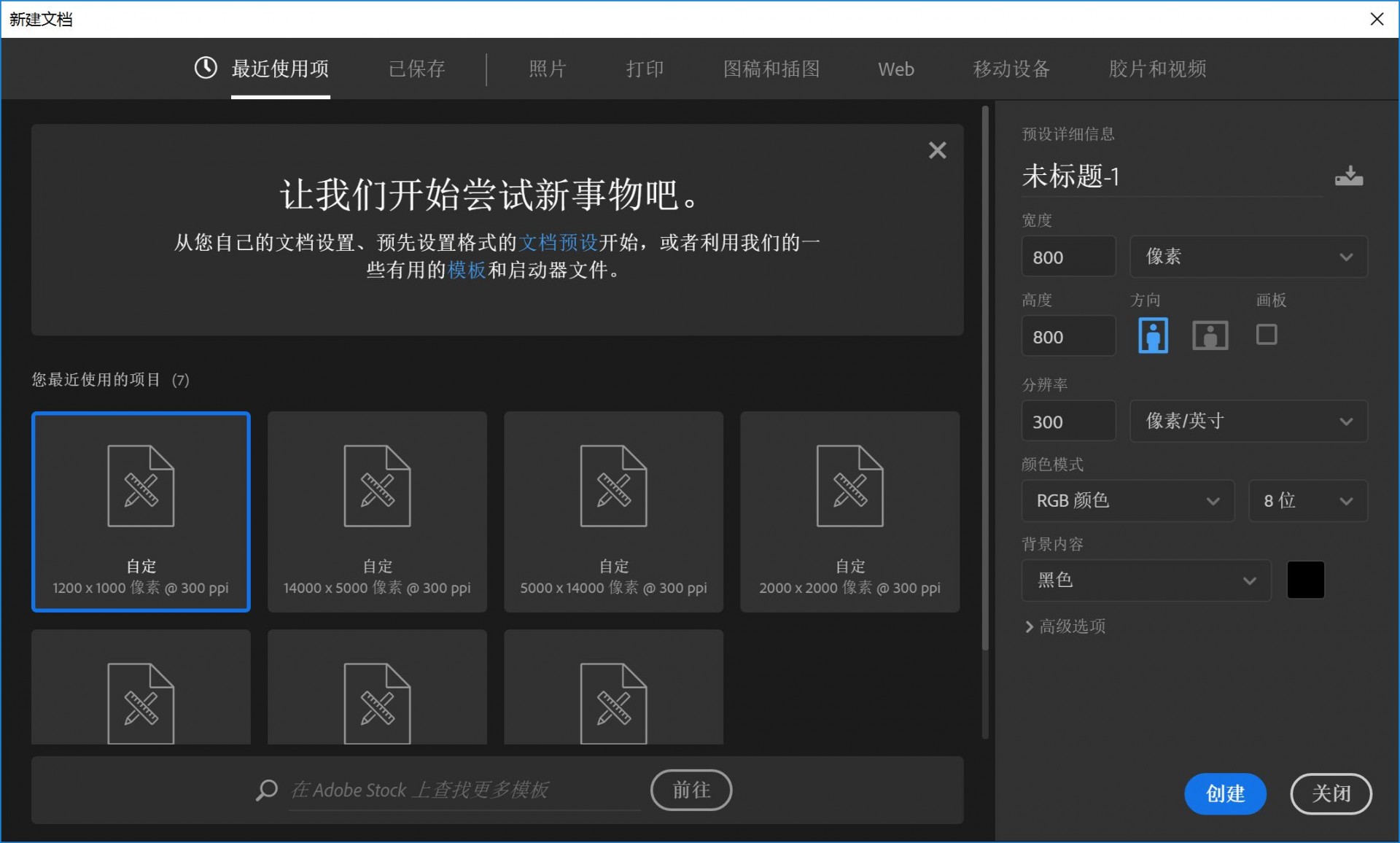
Task: Open the 2000 x 2000 recent preset
Action: (849, 510)
